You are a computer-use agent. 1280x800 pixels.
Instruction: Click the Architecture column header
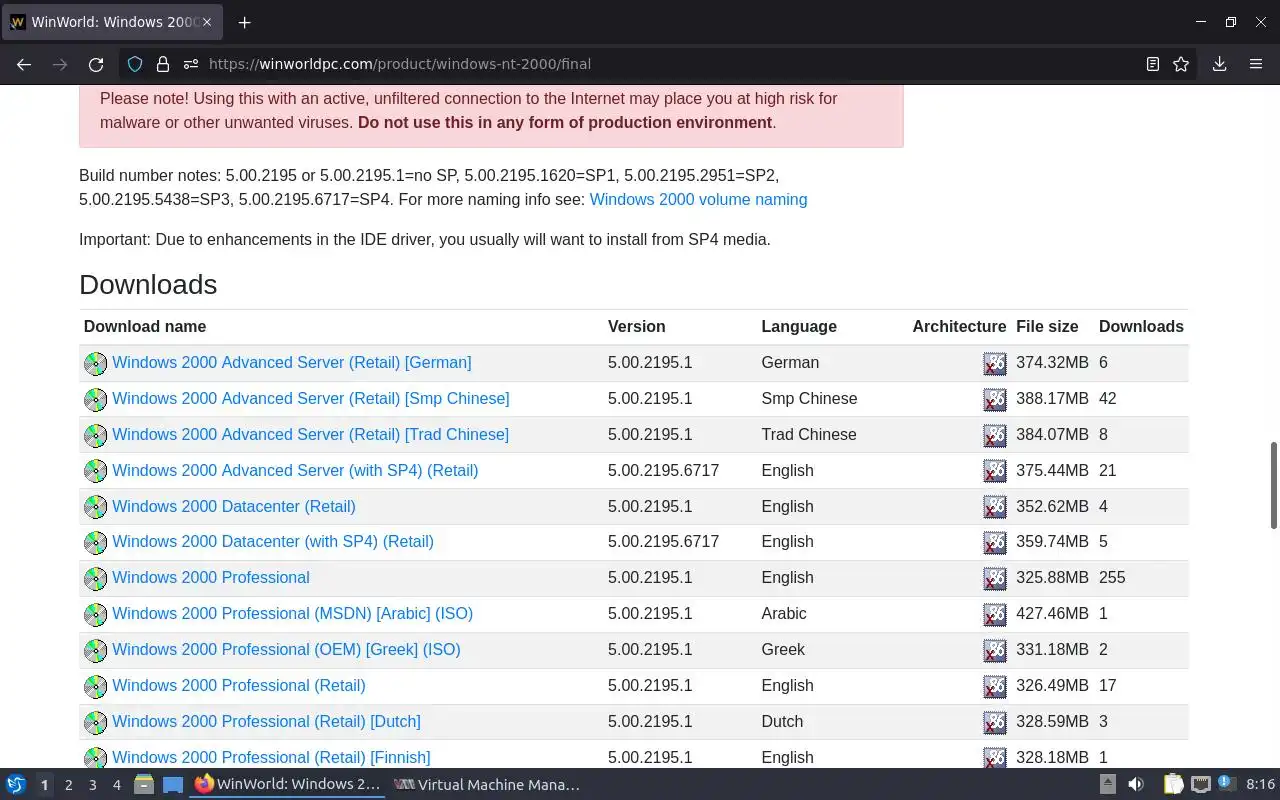click(959, 326)
